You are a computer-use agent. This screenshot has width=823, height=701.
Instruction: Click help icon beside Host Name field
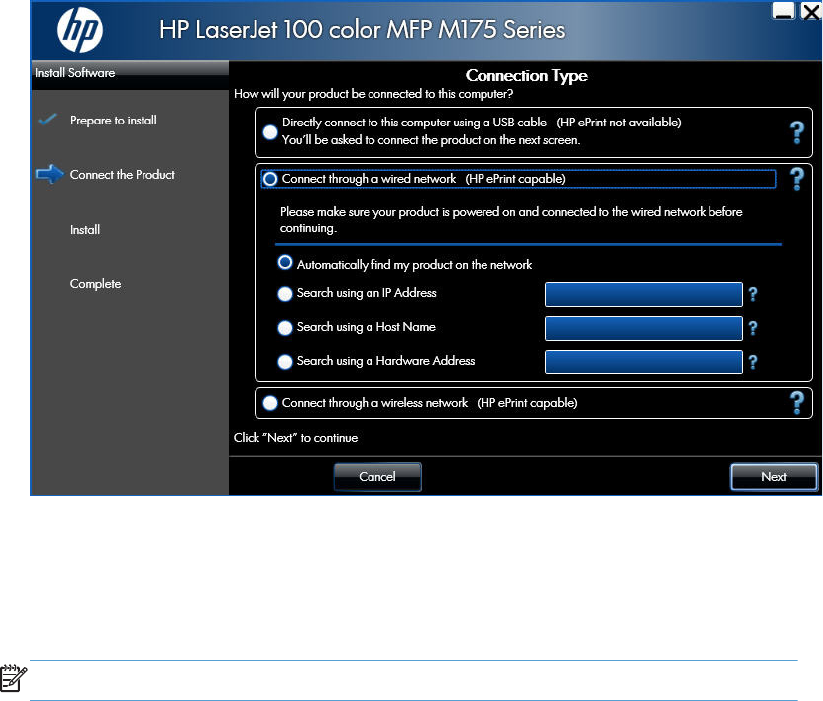pos(753,328)
